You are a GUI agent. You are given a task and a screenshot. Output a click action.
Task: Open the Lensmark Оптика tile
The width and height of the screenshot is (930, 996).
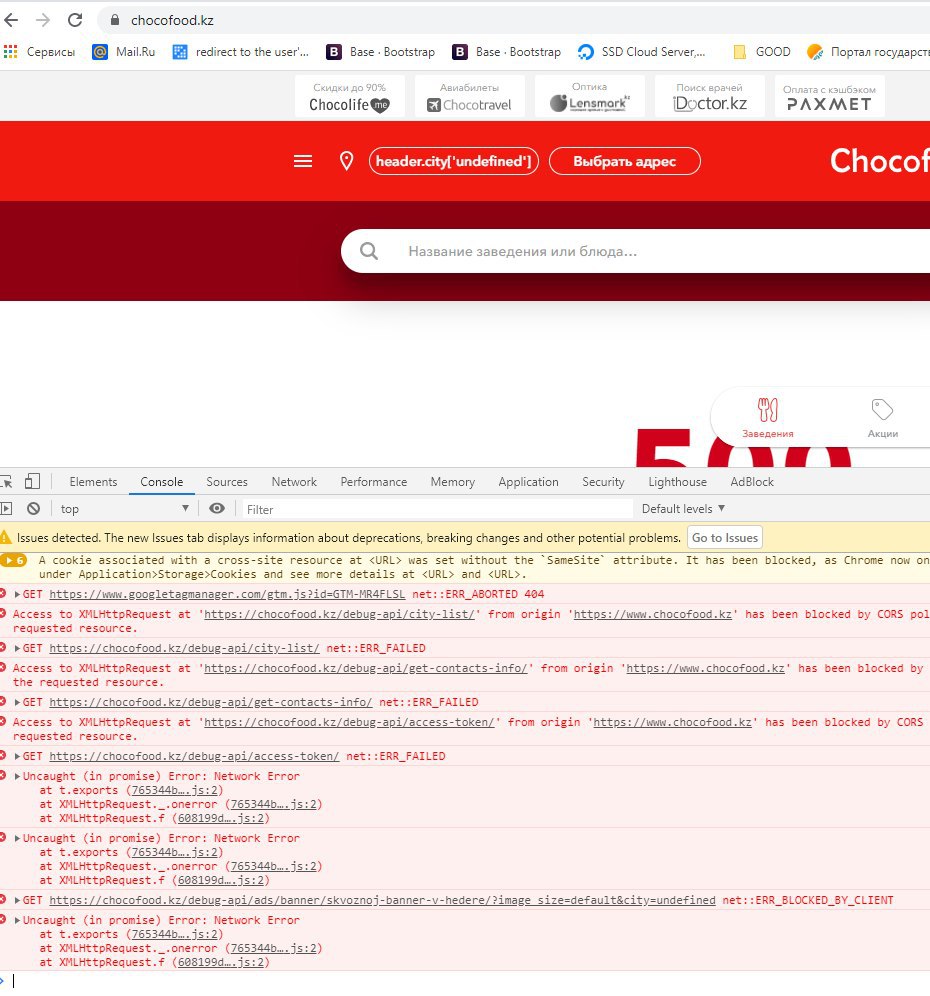(590, 97)
